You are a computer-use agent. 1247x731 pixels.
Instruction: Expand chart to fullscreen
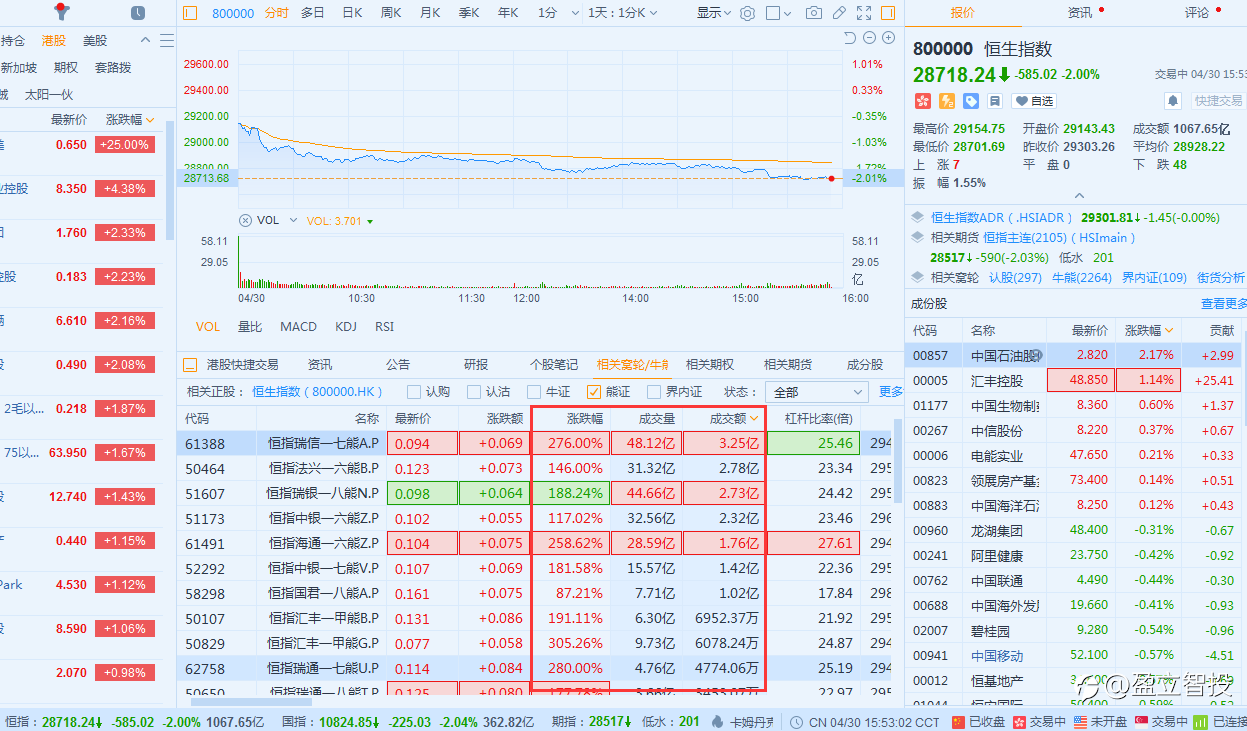pyautogui.click(x=864, y=13)
